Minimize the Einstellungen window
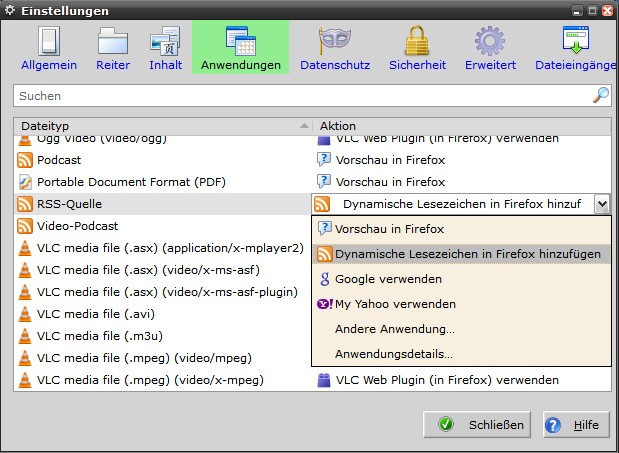 pyautogui.click(x=577, y=10)
